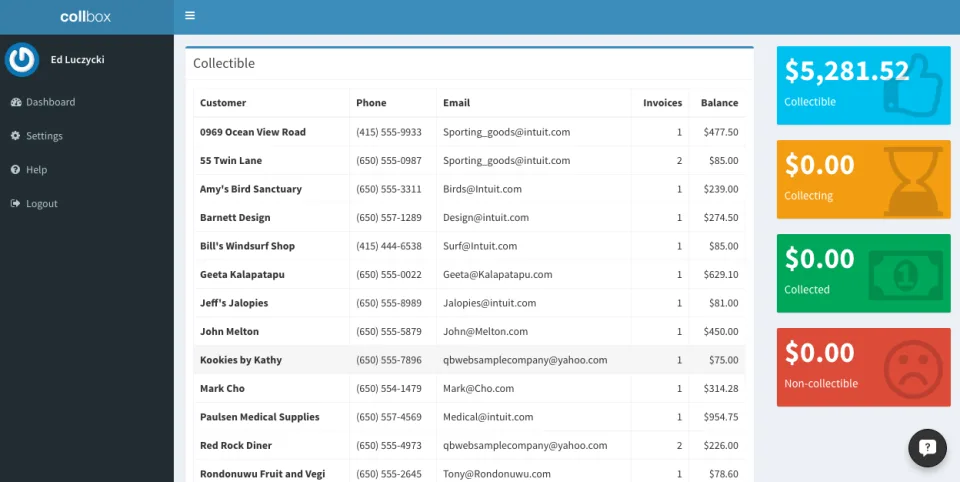Click the Sporting_goods@intuit.com email for 55 Twin Lane
Viewport: 960px width, 482px height.
point(506,160)
